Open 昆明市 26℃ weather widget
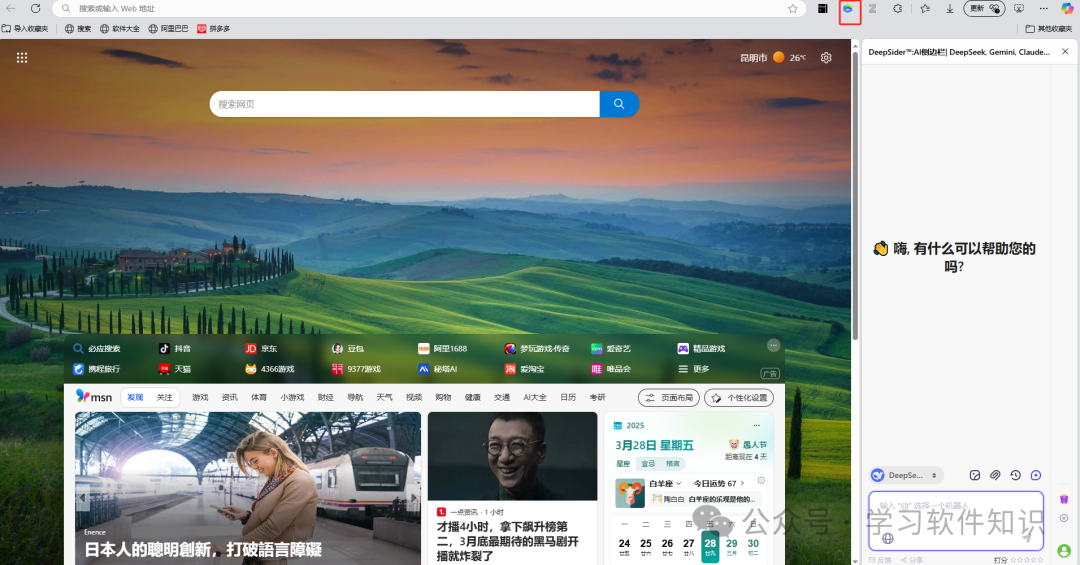This screenshot has width=1080, height=565. (x=773, y=58)
